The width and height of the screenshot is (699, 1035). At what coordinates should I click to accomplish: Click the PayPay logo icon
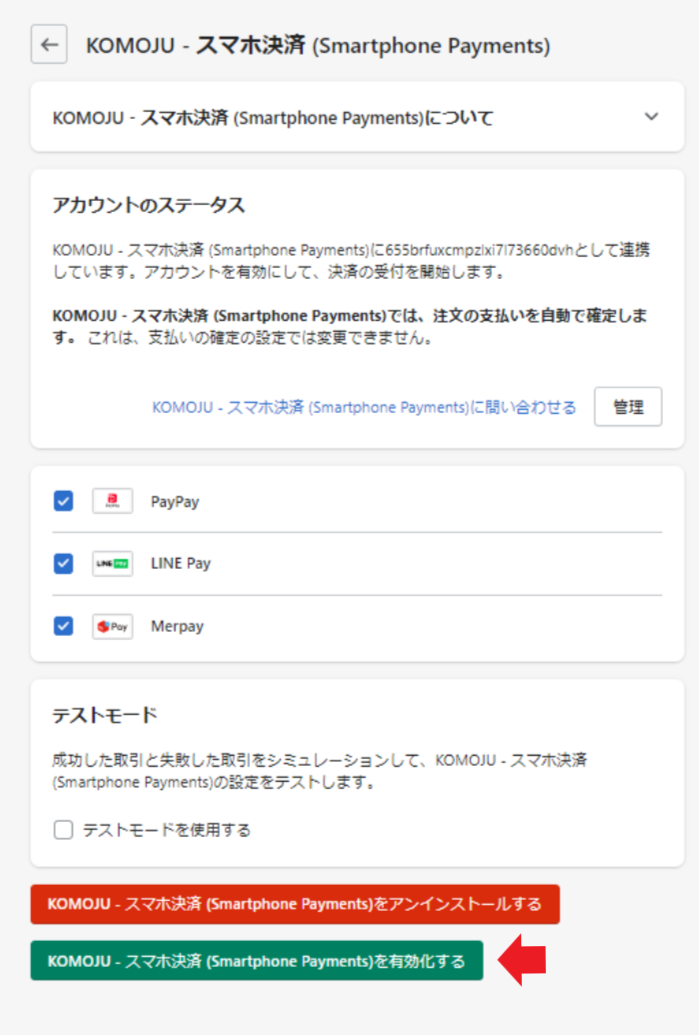pos(112,501)
